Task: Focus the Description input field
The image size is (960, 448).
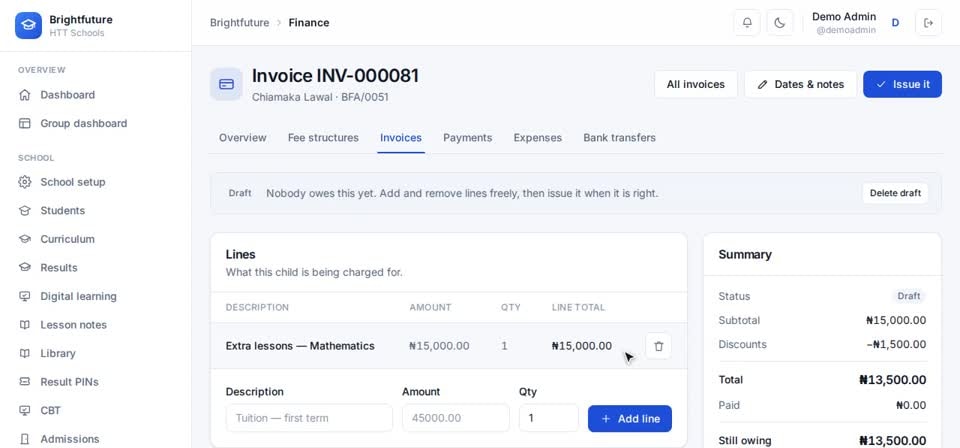Action: (x=309, y=418)
